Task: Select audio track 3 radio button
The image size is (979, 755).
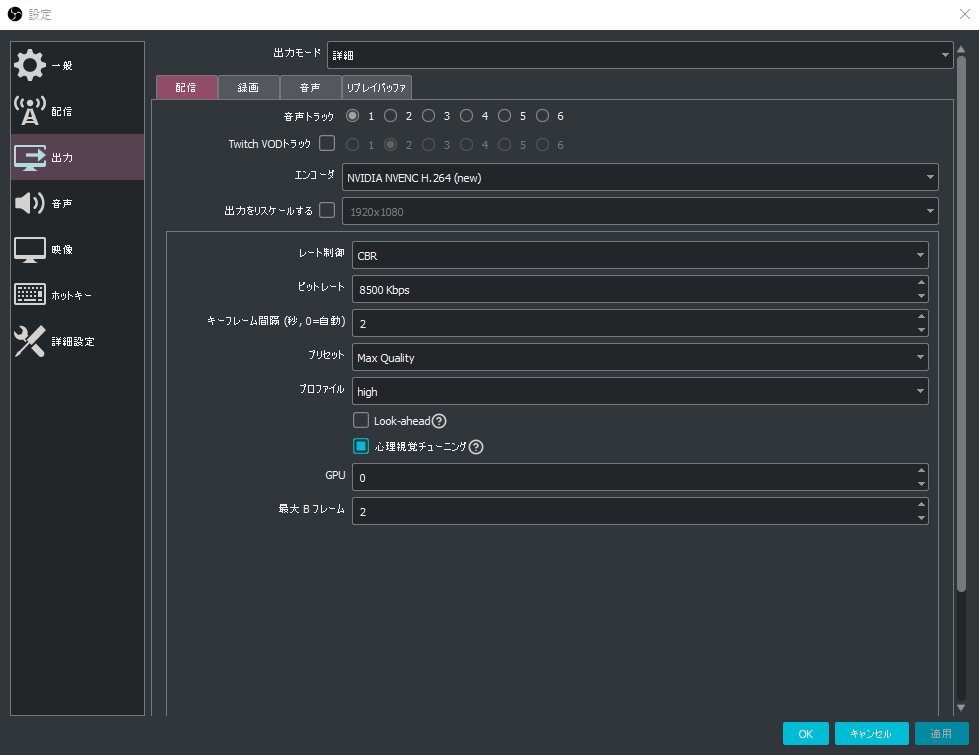Action: (428, 116)
